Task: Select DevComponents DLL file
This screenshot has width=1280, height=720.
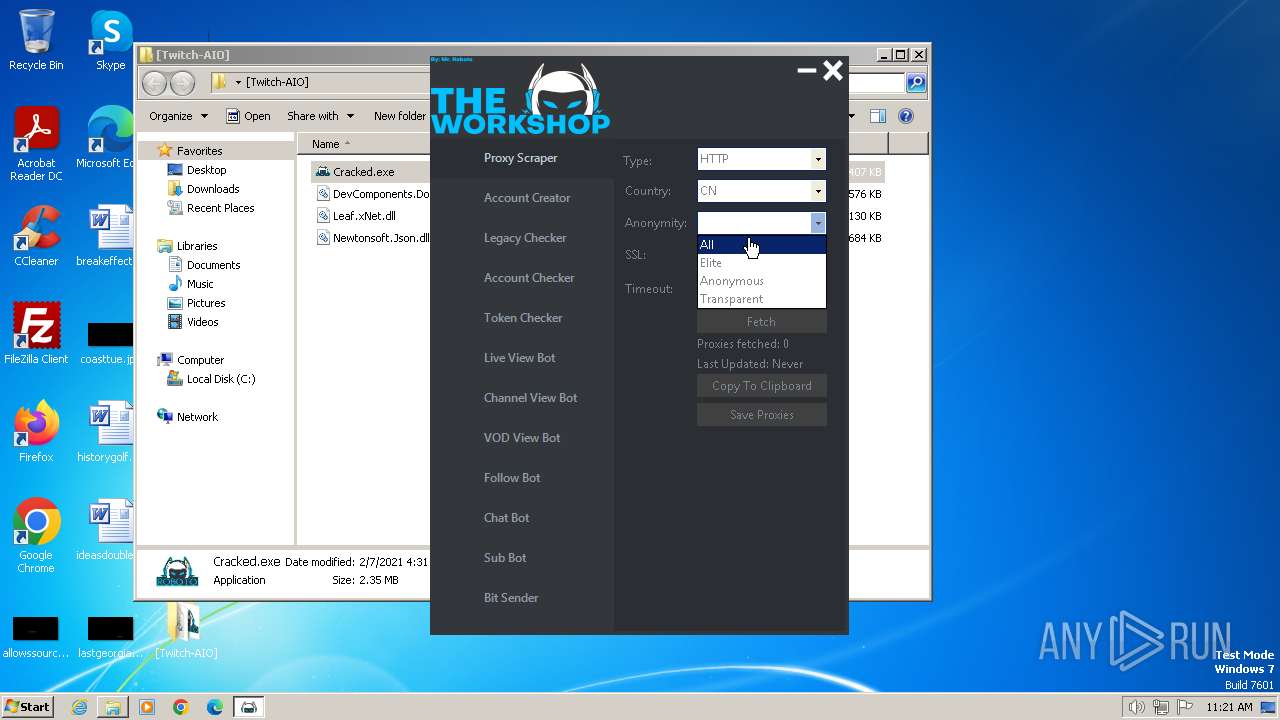Action: (x=372, y=194)
